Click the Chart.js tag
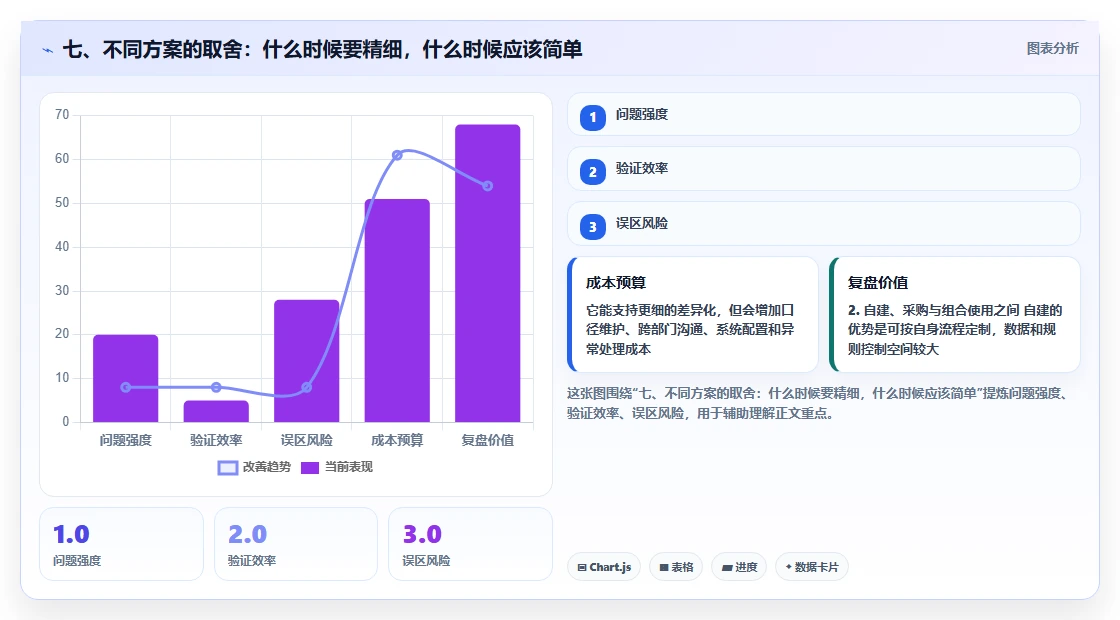The height and width of the screenshot is (620, 1120). [x=604, y=567]
